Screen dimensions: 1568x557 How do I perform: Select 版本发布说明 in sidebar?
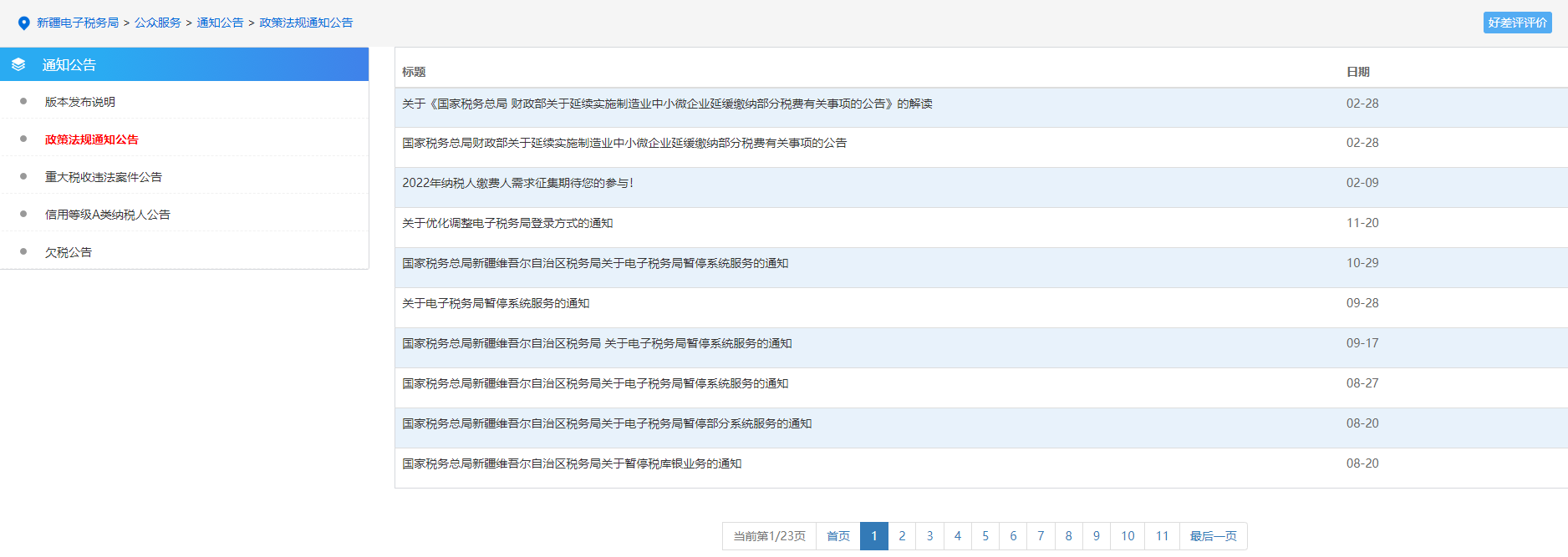80,102
